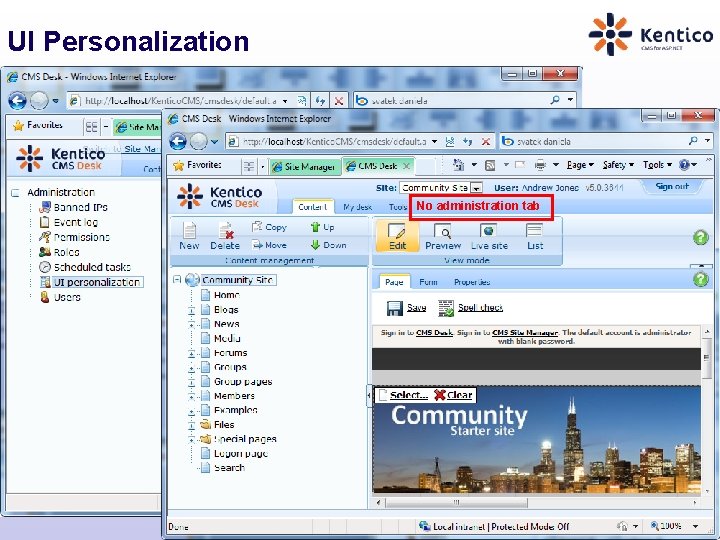Click the Back button in front IE window
The height and width of the screenshot is (540, 720).
[x=178, y=141]
